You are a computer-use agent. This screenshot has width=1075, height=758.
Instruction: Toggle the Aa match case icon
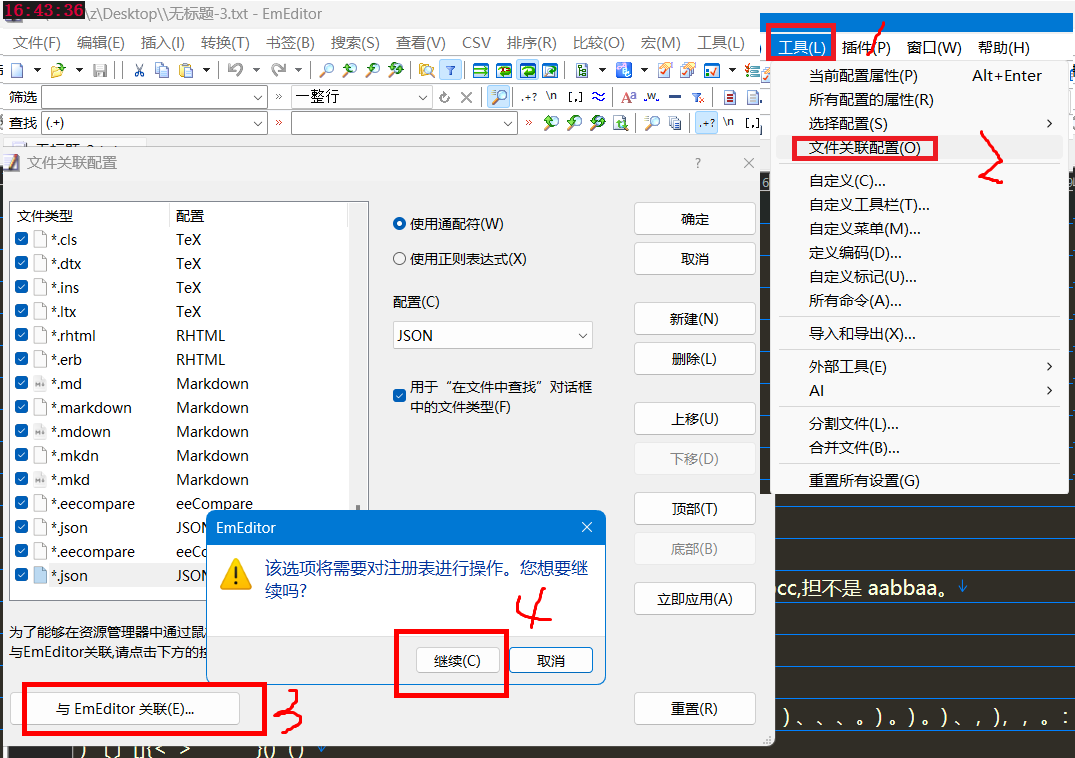pyautogui.click(x=628, y=97)
